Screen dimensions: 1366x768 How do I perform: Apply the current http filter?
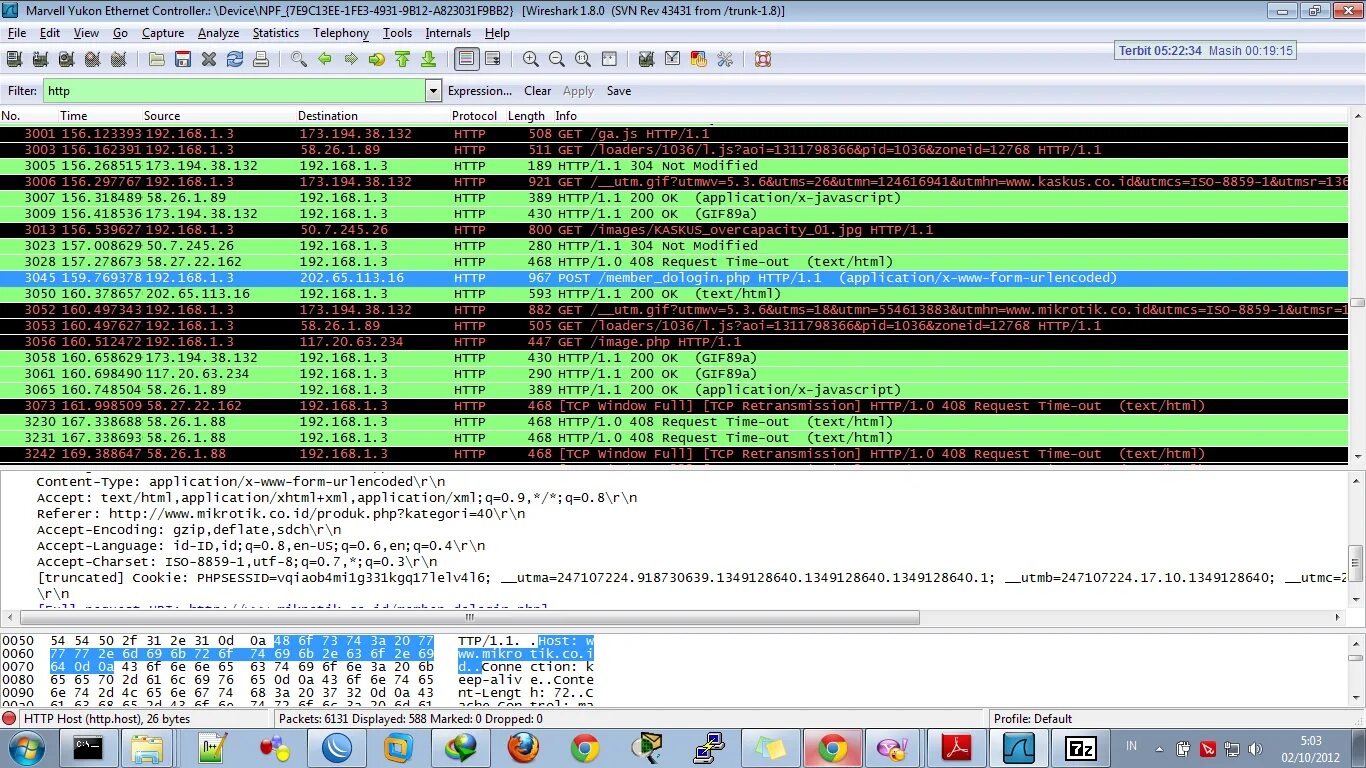tap(578, 91)
